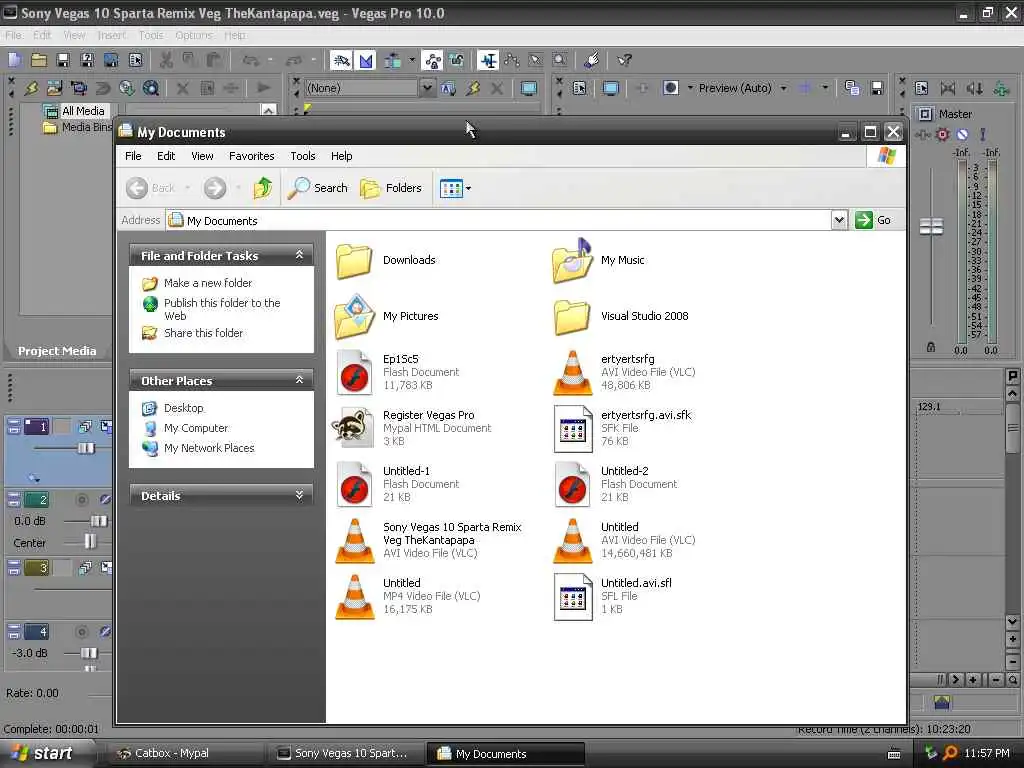Click the Search button in My Documents toolbar
1024x768 pixels.
tap(319, 188)
